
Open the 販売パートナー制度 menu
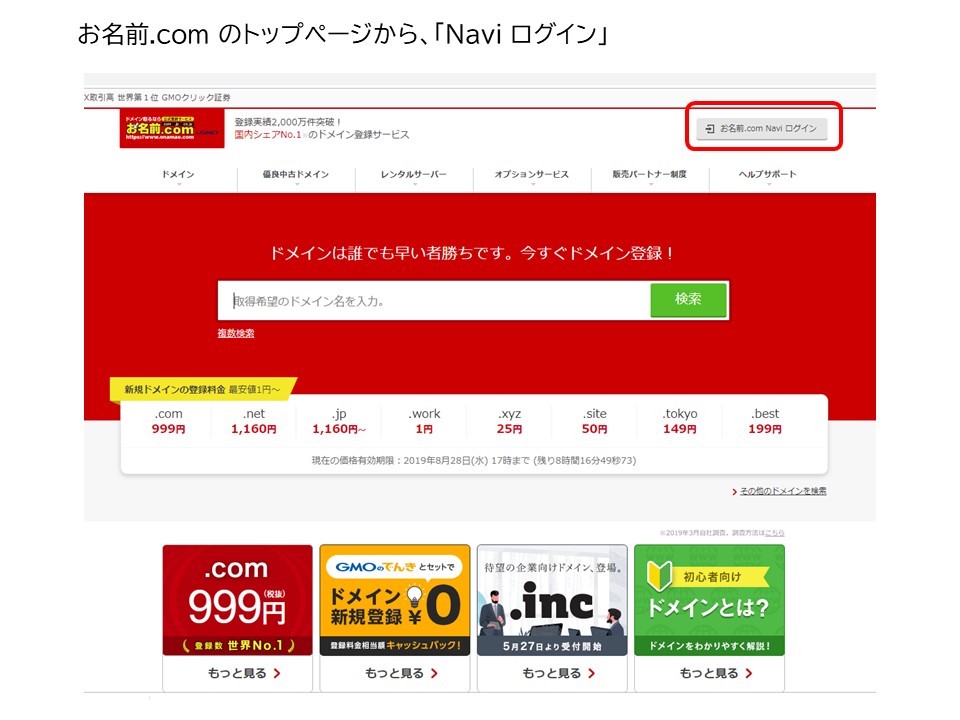click(650, 174)
